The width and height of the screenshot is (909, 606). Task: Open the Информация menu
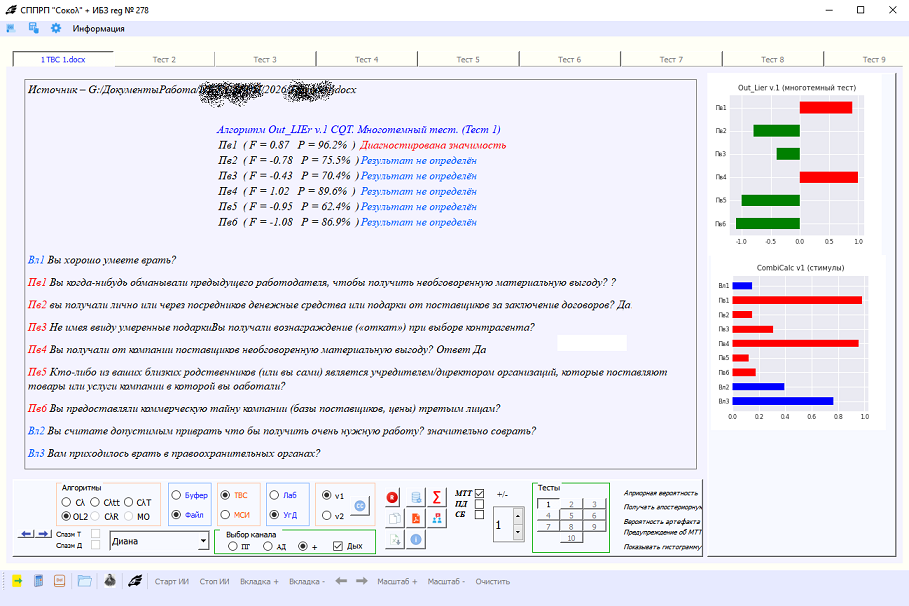pyautogui.click(x=98, y=28)
